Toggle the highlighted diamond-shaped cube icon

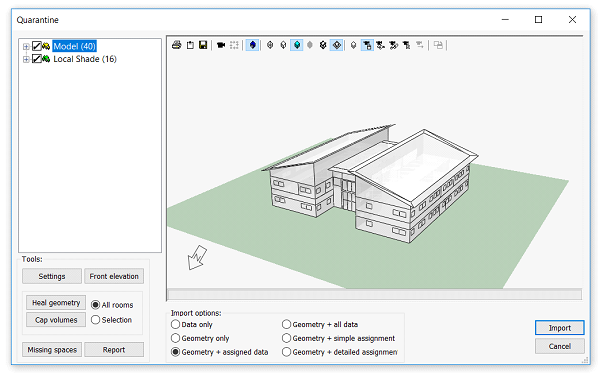click(x=337, y=45)
